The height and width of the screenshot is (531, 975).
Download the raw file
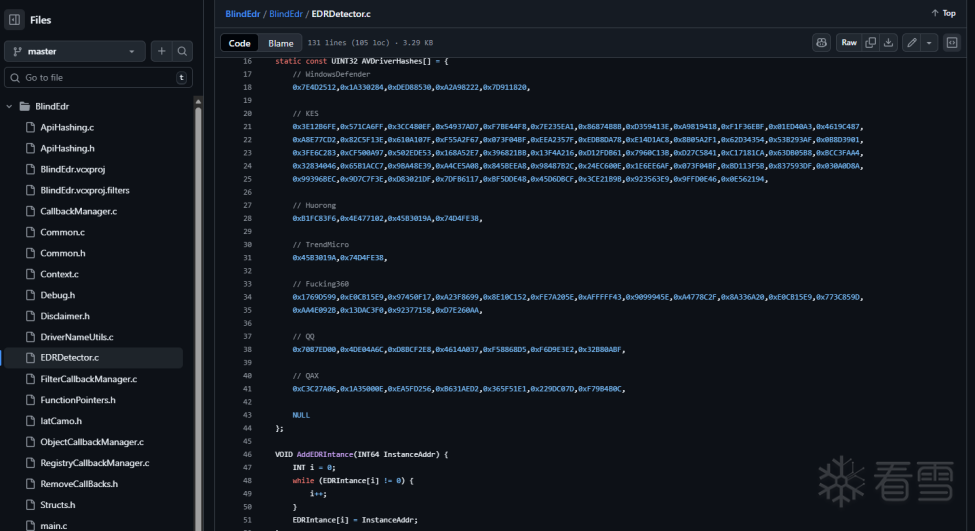(x=889, y=42)
